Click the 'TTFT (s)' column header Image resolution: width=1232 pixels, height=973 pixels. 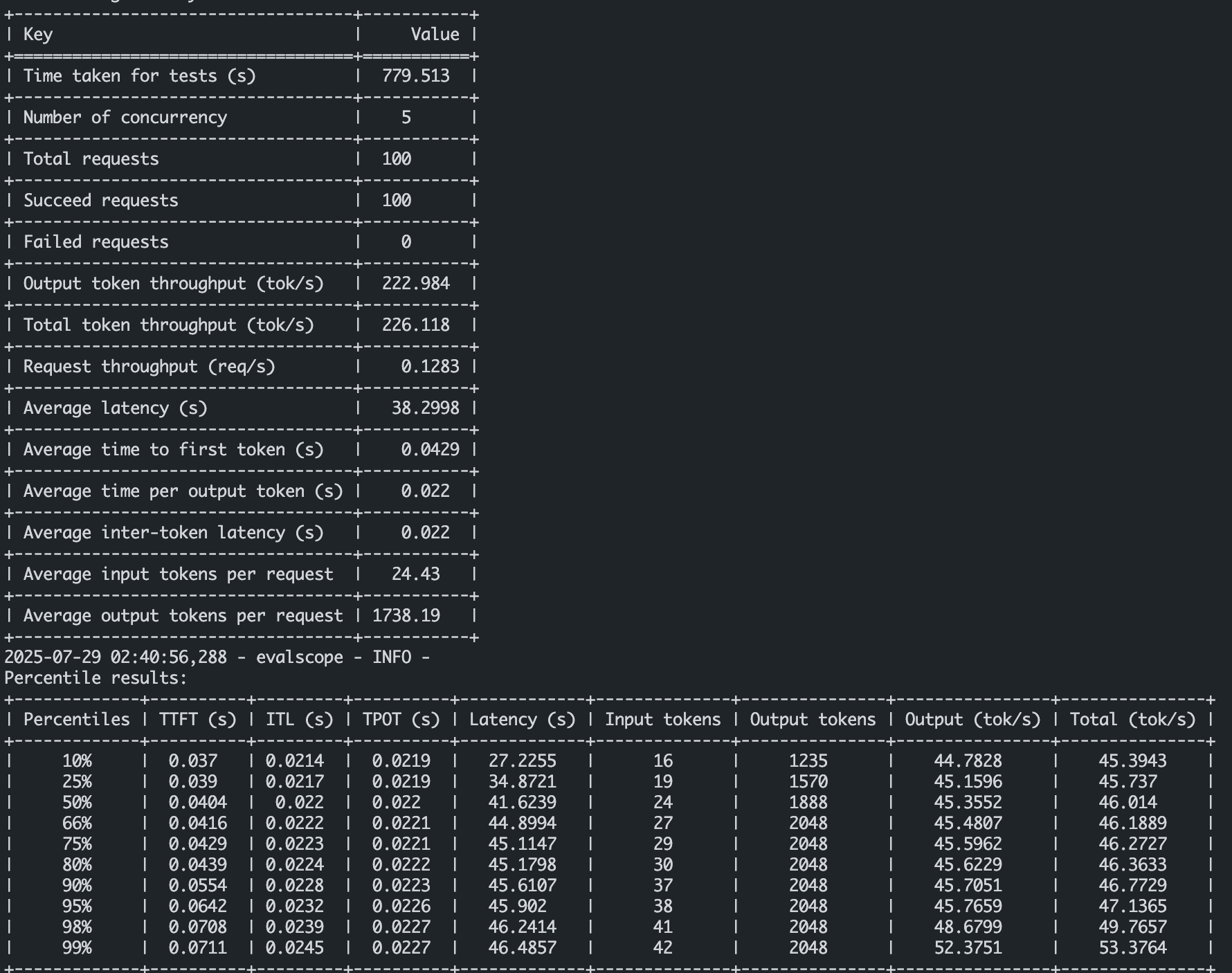pos(197,720)
